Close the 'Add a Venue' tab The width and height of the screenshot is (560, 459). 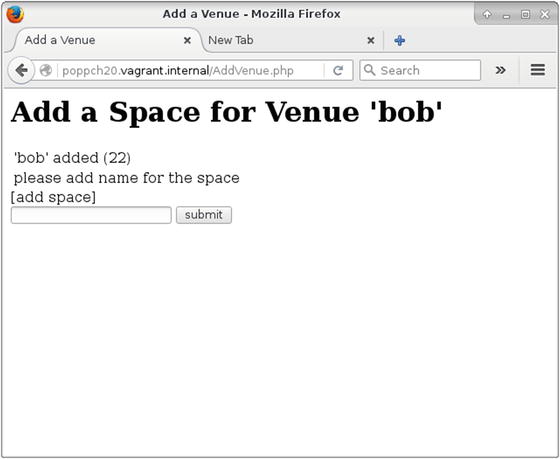187,40
